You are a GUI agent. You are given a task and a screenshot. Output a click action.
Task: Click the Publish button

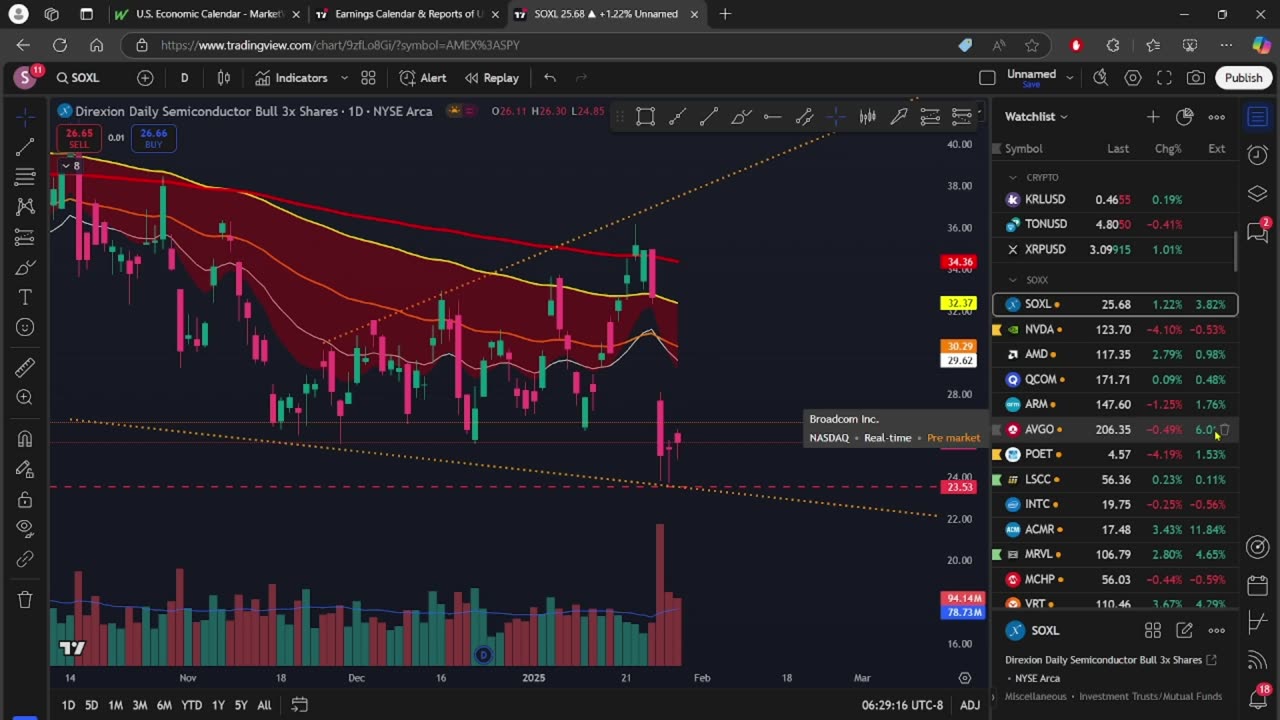pyautogui.click(x=1243, y=78)
